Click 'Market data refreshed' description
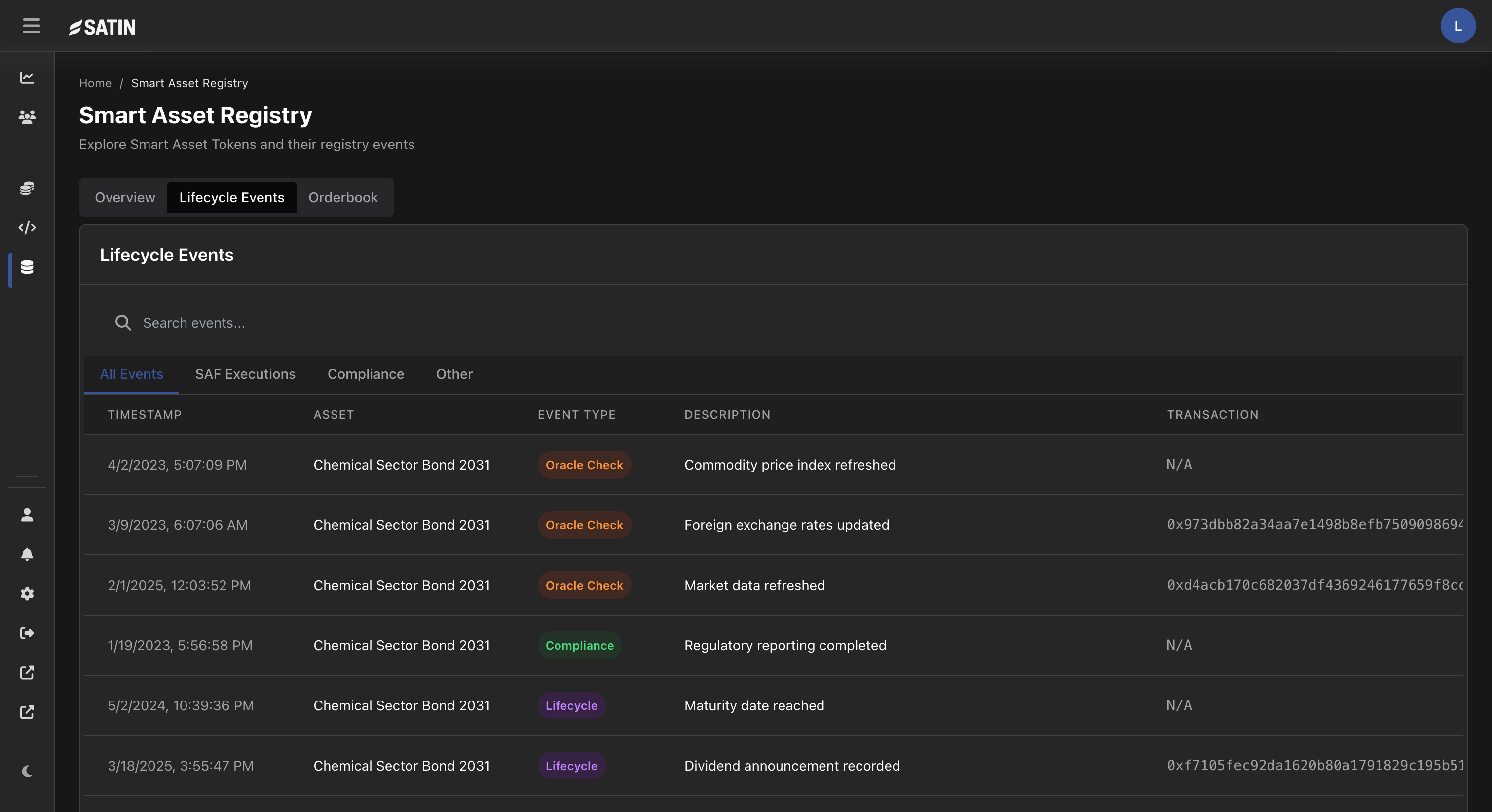The image size is (1492, 812). 755,586
